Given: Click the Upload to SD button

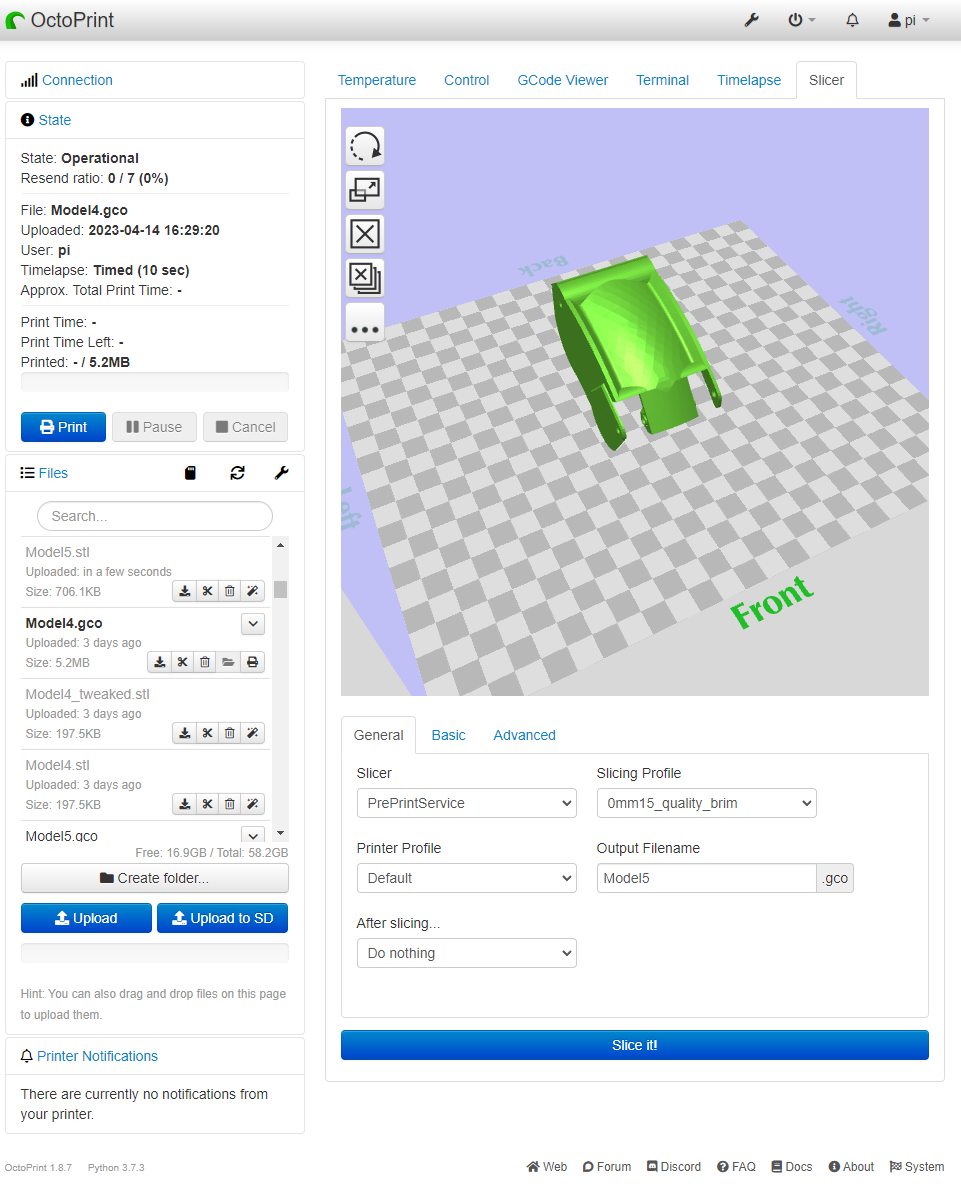Looking at the screenshot, I should click(x=223, y=918).
